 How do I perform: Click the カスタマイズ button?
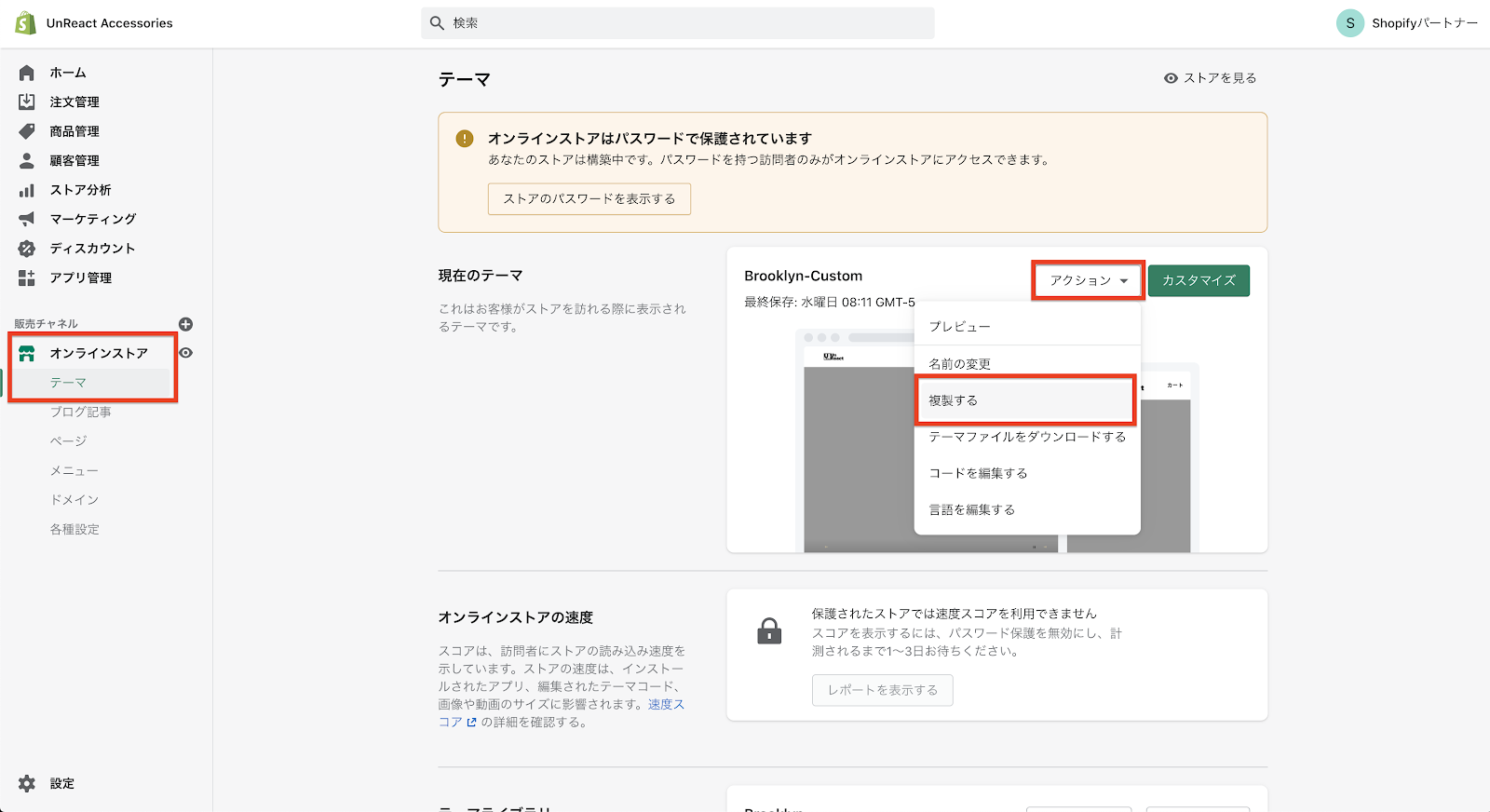point(1199,280)
